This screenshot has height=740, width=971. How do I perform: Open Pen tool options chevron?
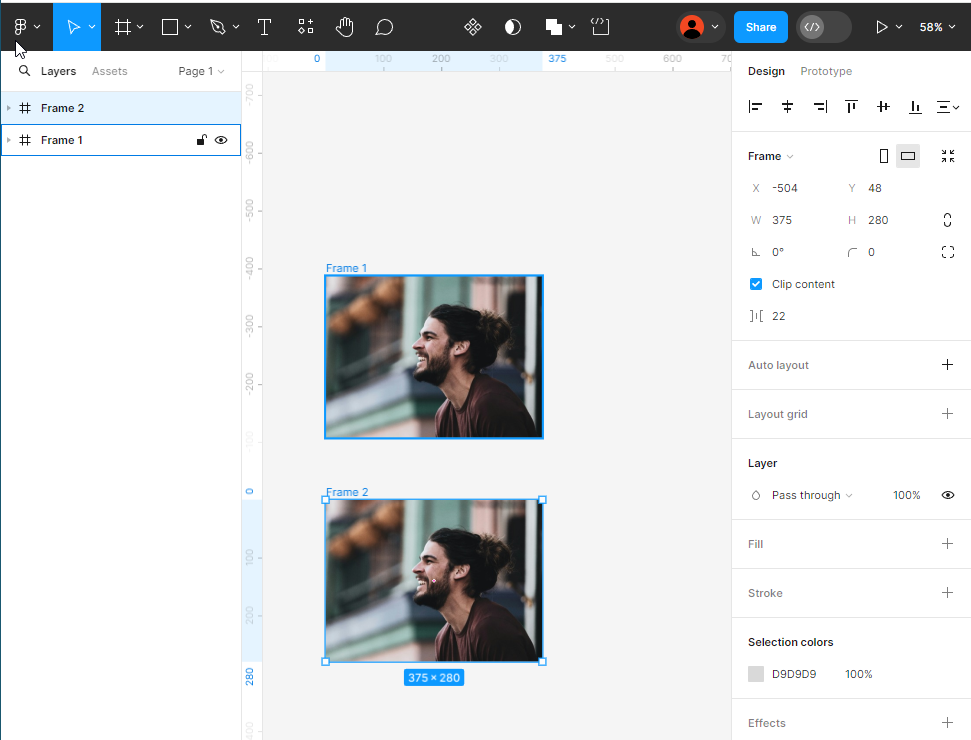pos(236,27)
